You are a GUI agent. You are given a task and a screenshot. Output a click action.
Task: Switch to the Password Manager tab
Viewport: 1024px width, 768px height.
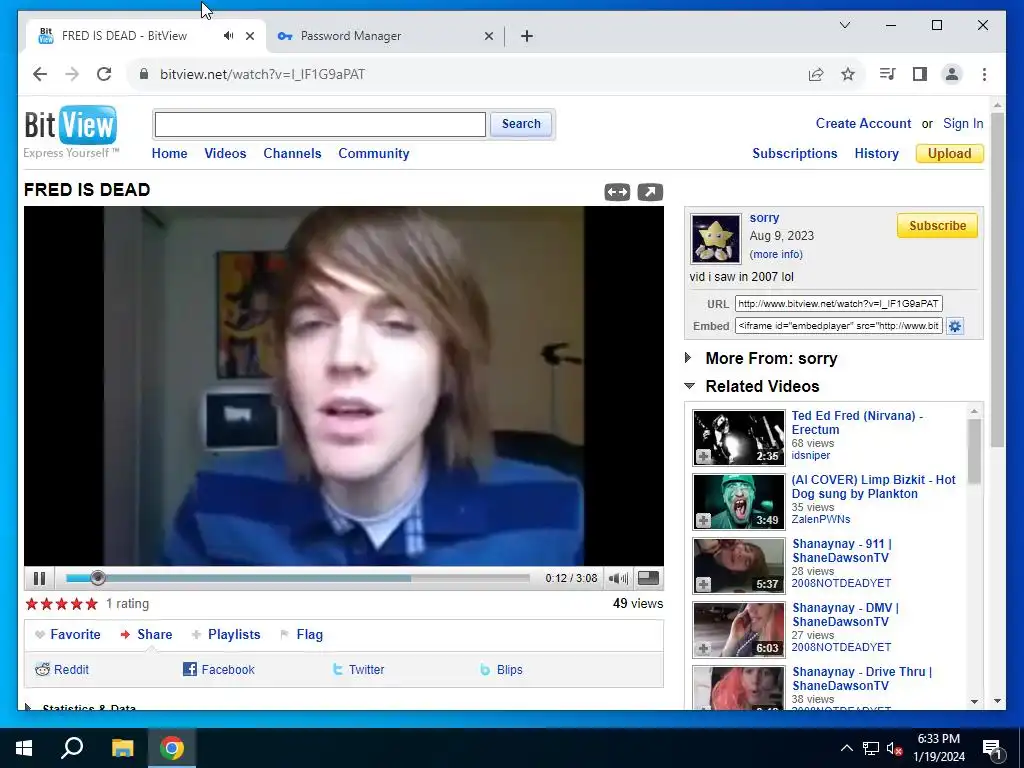coord(385,36)
